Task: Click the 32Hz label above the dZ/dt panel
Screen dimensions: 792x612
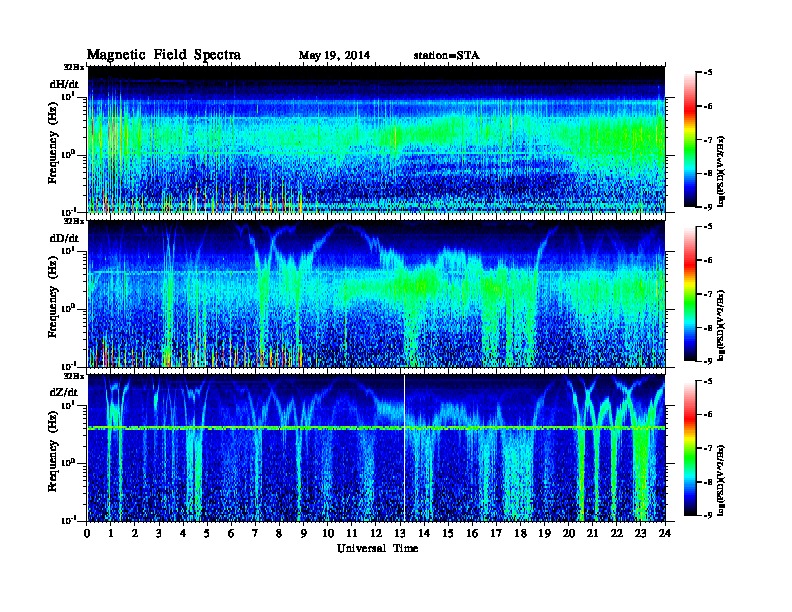Action: (x=74, y=376)
